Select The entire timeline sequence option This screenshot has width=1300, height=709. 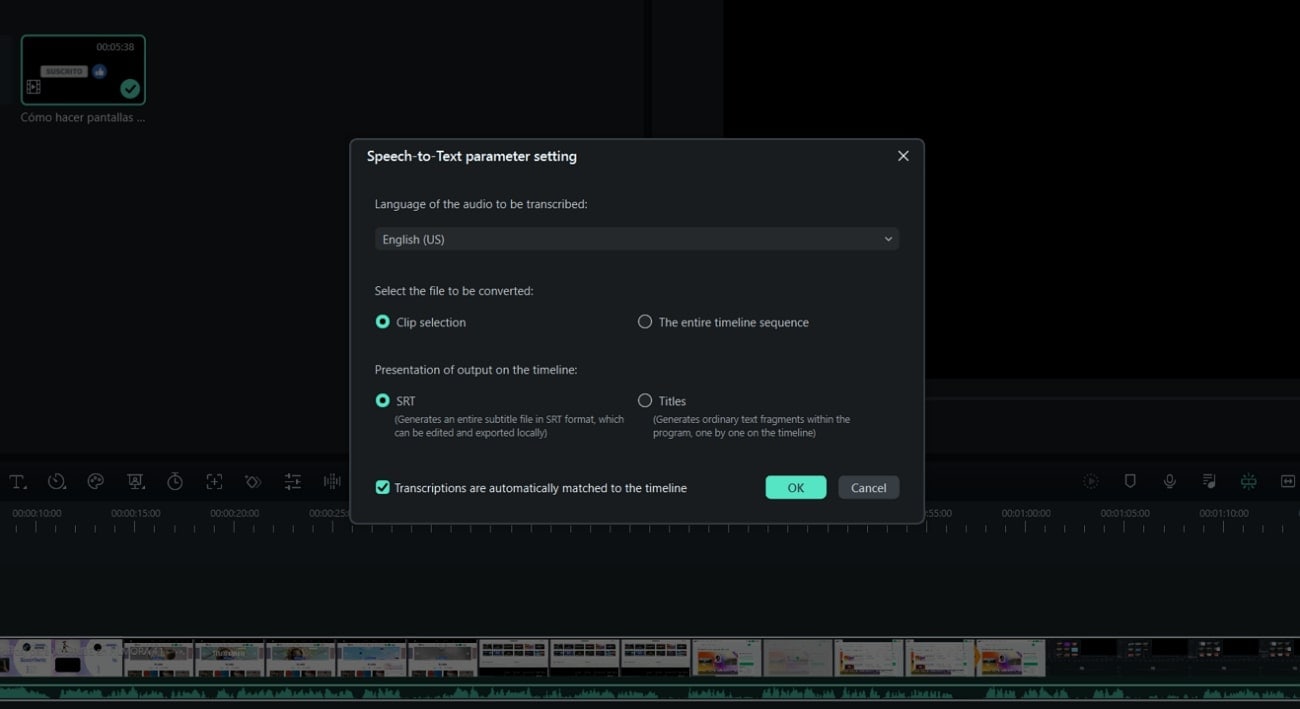(x=645, y=322)
